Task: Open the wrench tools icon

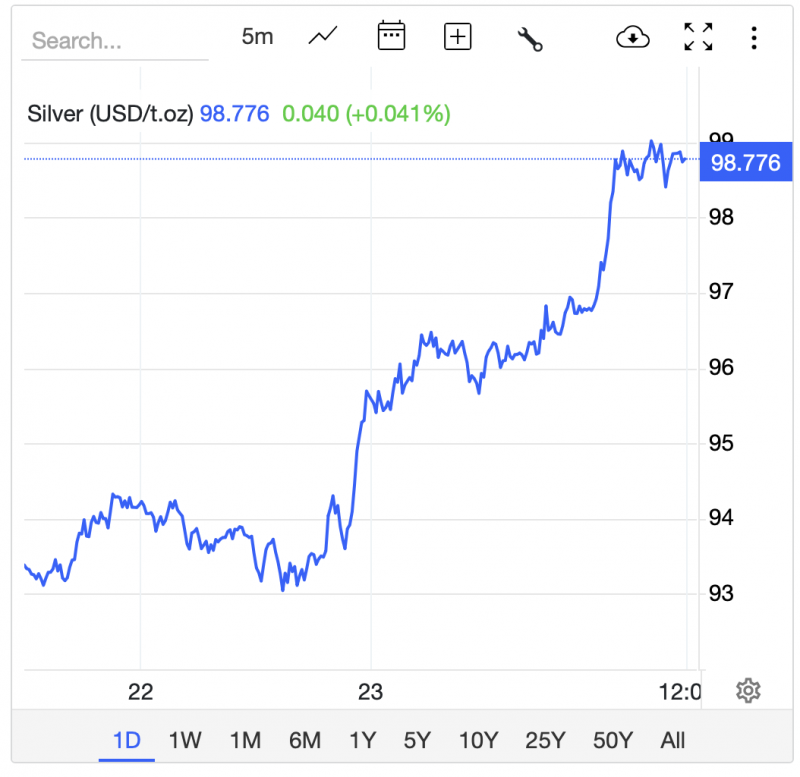Action: point(529,38)
